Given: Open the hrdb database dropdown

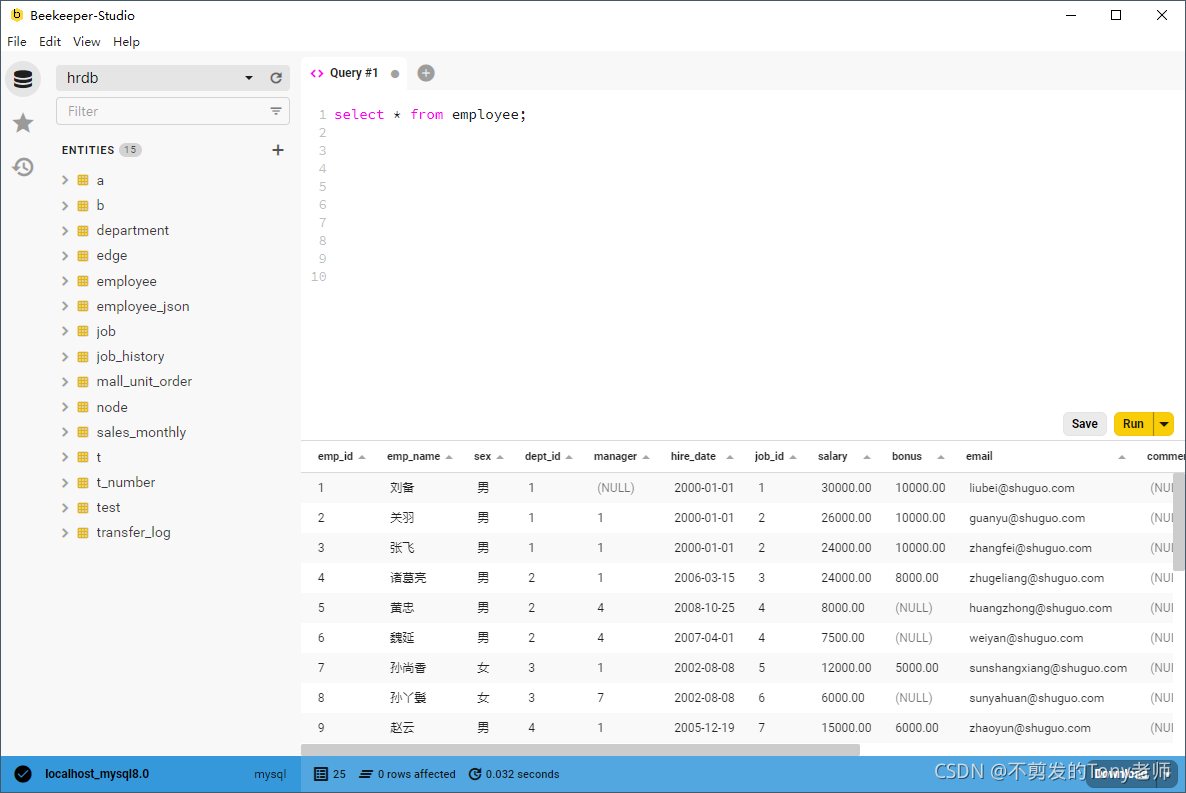Looking at the screenshot, I should (249, 78).
